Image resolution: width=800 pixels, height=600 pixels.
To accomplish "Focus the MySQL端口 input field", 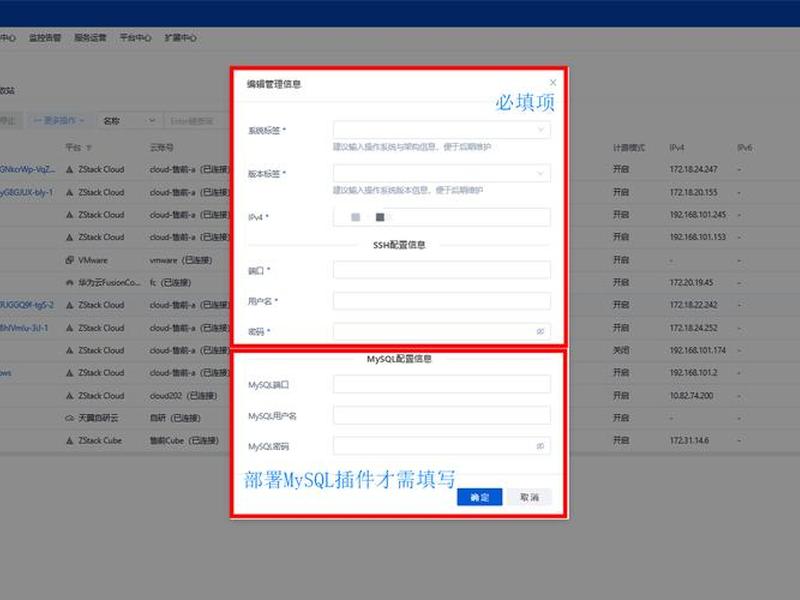I will [x=441, y=384].
